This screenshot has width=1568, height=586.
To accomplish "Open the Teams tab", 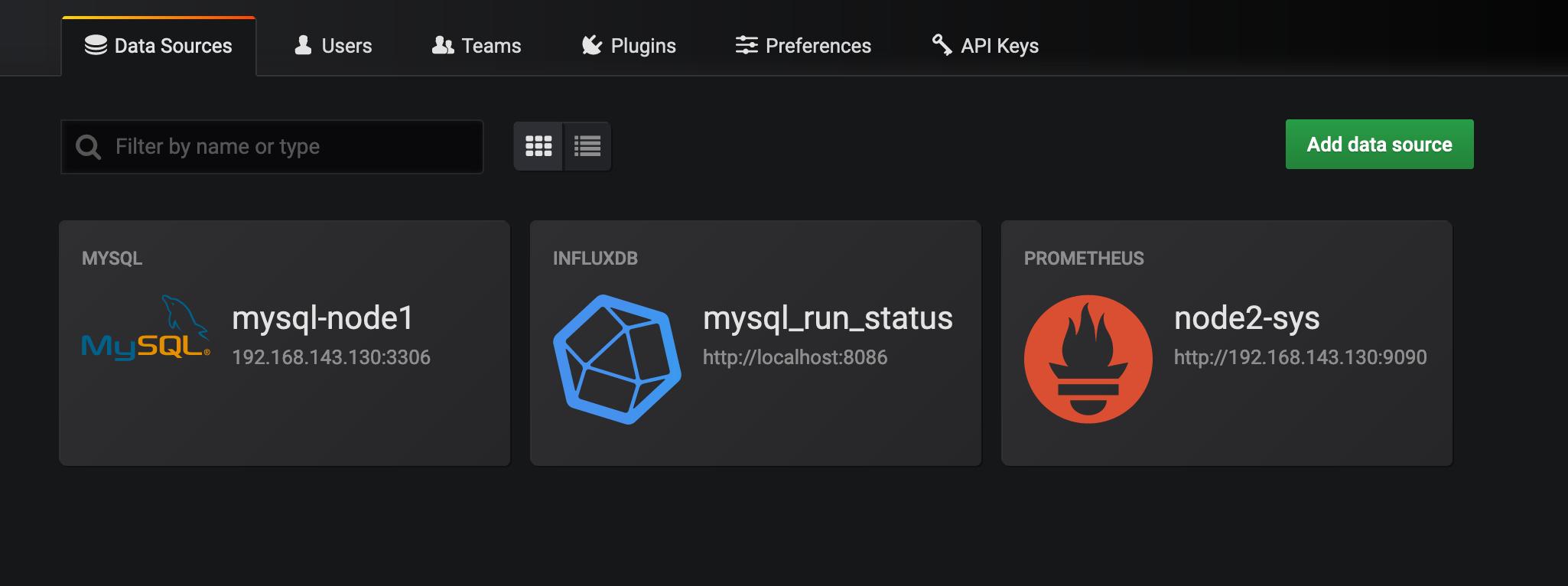I will (x=477, y=46).
